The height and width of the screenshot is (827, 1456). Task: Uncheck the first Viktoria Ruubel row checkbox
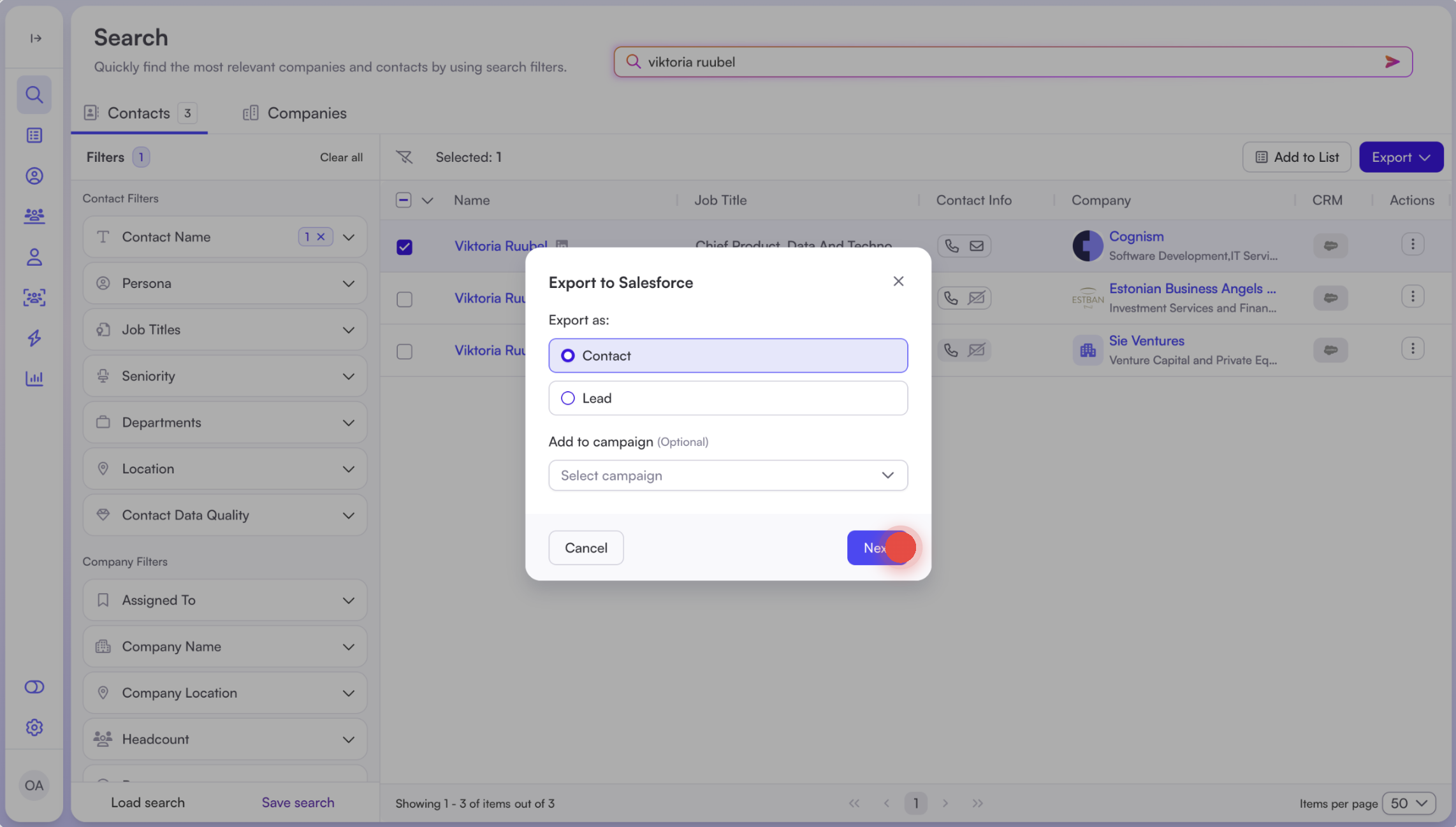pyautogui.click(x=404, y=247)
